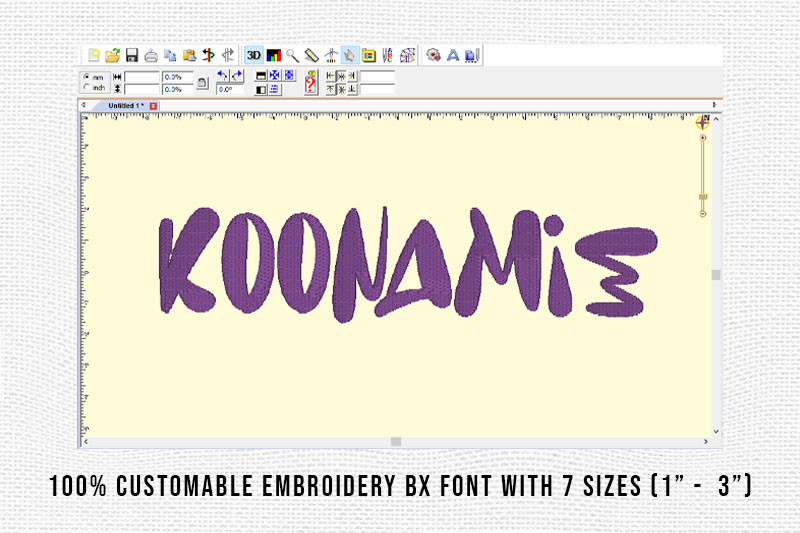Select the magnifier zoom tool
This screenshot has width=800, height=533.
point(292,56)
